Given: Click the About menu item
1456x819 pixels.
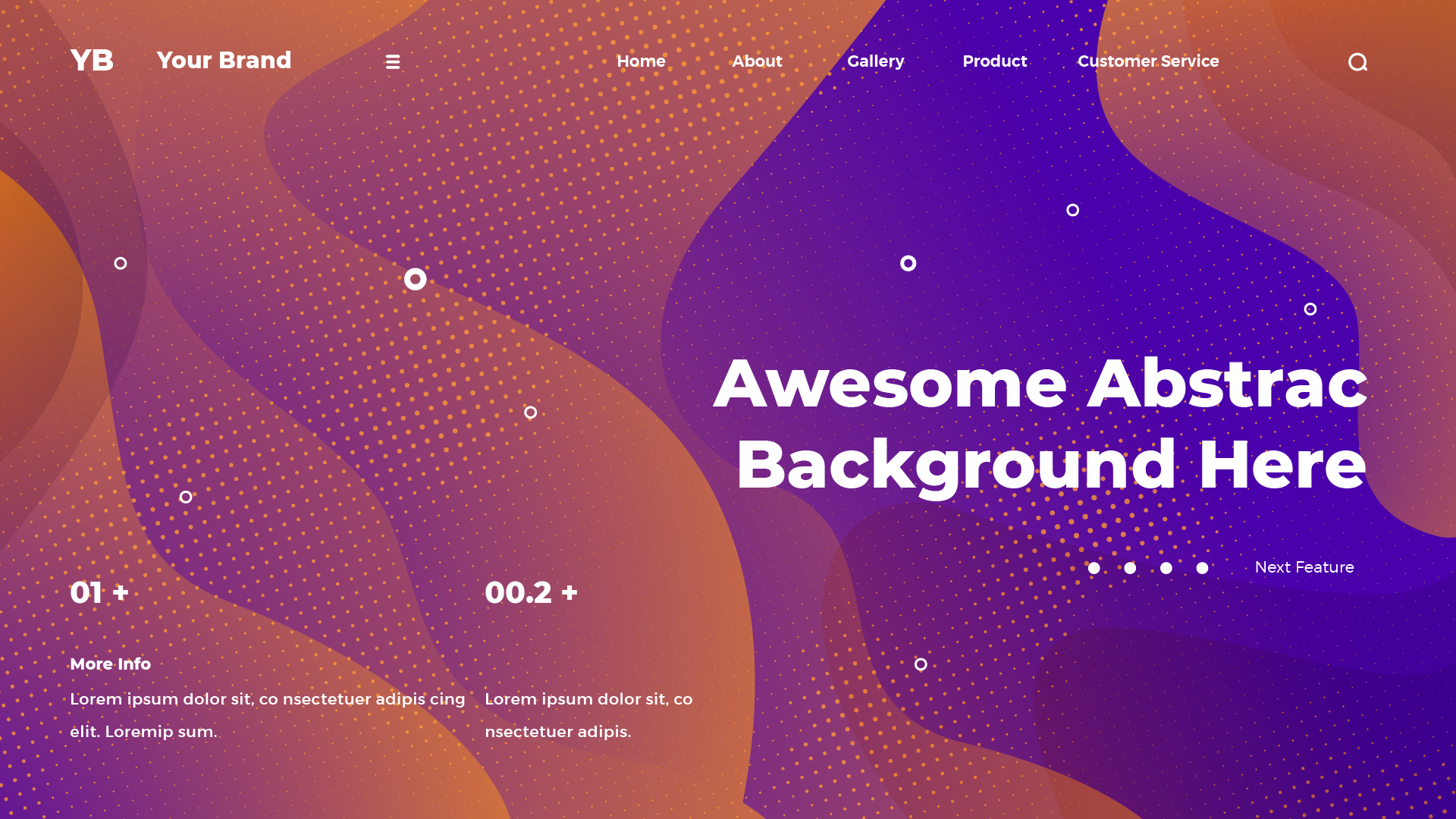Looking at the screenshot, I should tap(758, 62).
